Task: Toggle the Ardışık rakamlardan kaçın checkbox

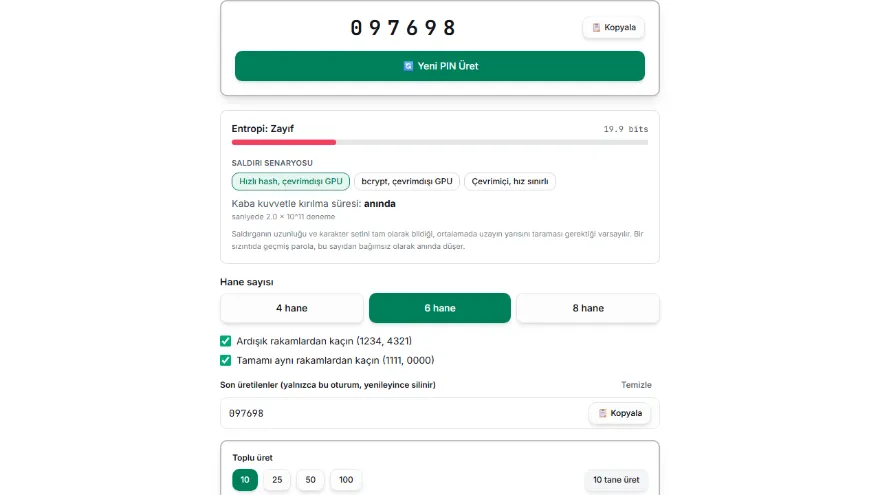Action: [226, 341]
